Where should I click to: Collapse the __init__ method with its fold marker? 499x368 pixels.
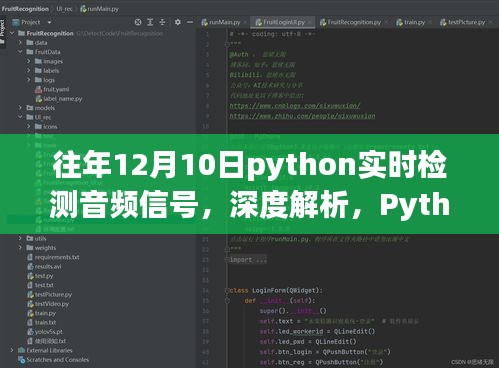(227, 301)
